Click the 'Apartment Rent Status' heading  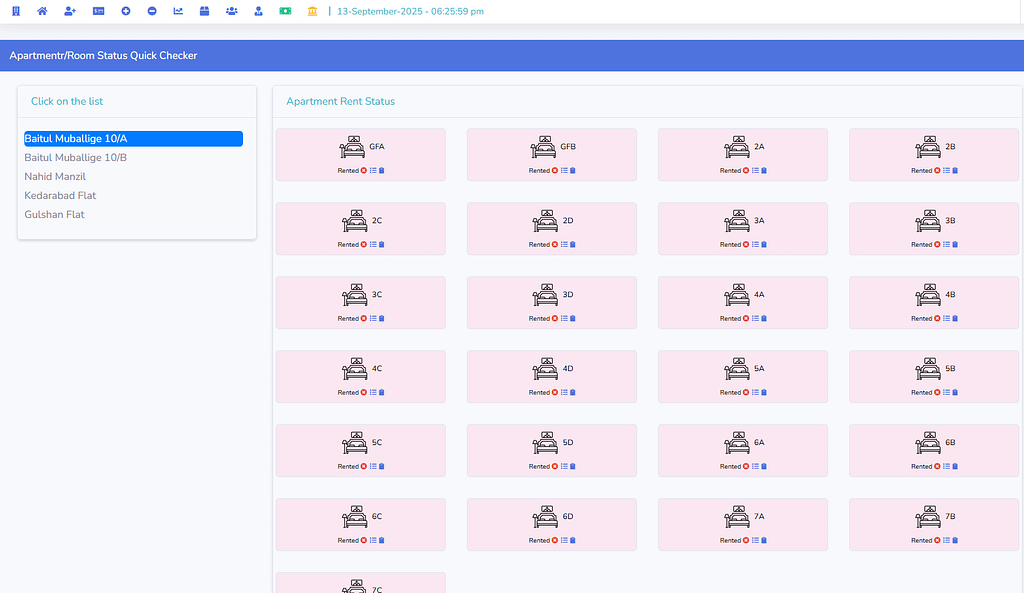click(x=340, y=101)
